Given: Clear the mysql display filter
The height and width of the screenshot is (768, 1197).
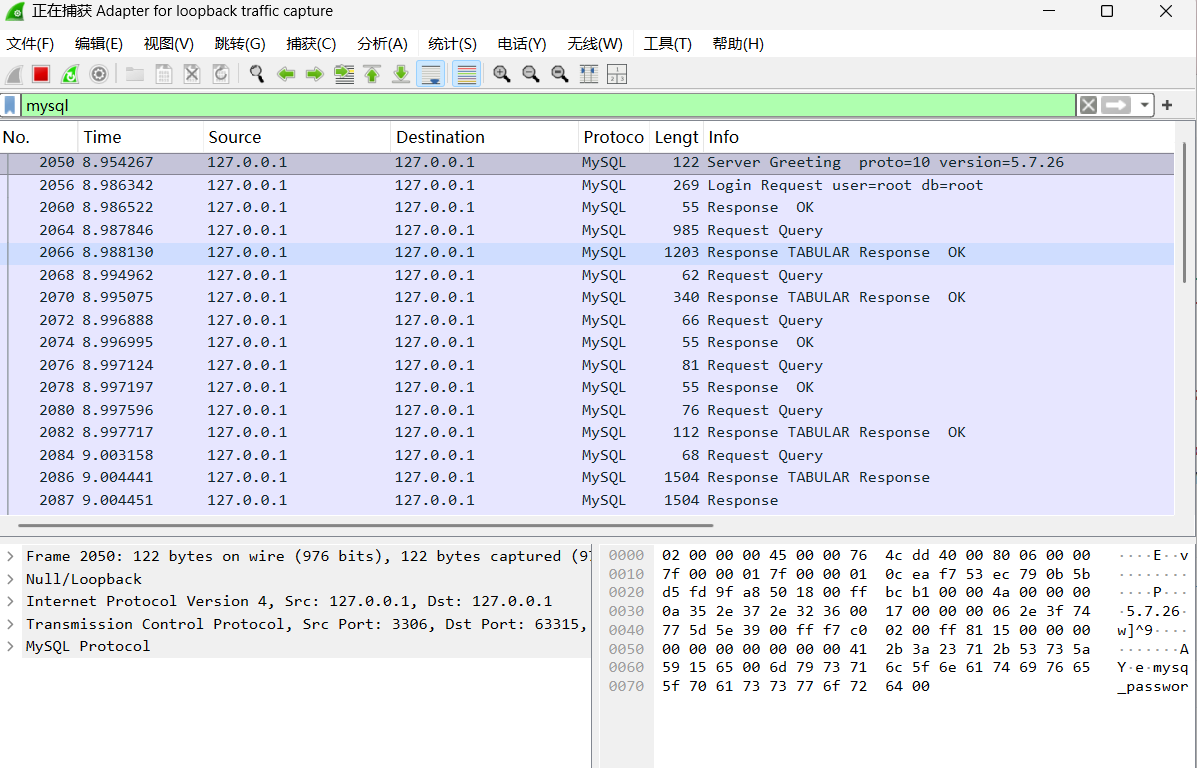Looking at the screenshot, I should [x=1088, y=105].
